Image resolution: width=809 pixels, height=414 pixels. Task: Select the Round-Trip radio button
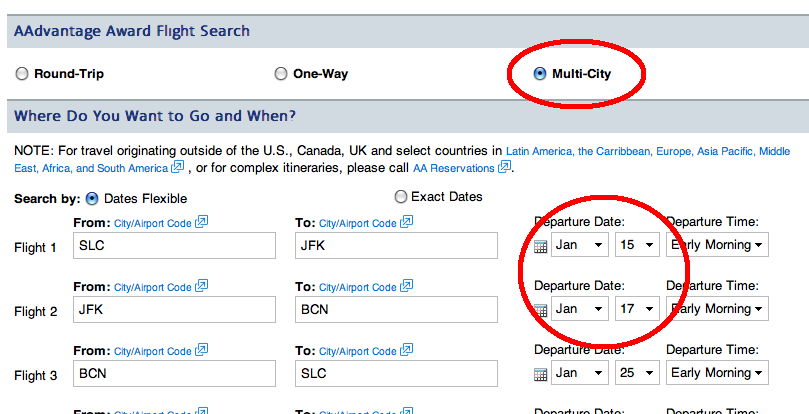pos(22,74)
